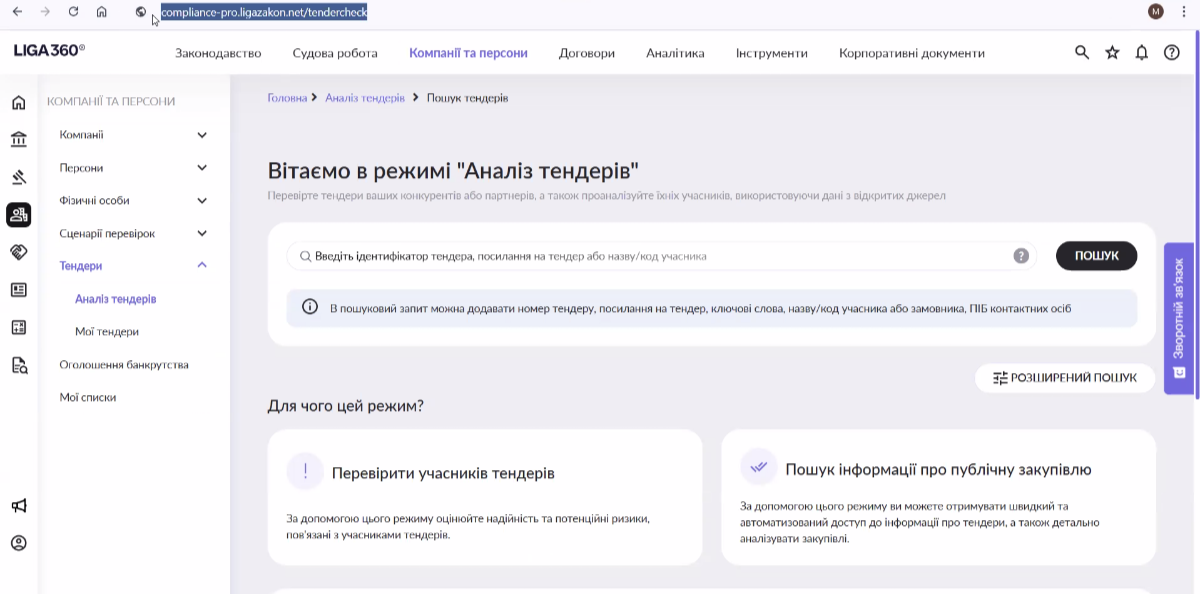This screenshot has width=1200, height=594.
Task: Click the help question mark in header
Action: click(1172, 53)
